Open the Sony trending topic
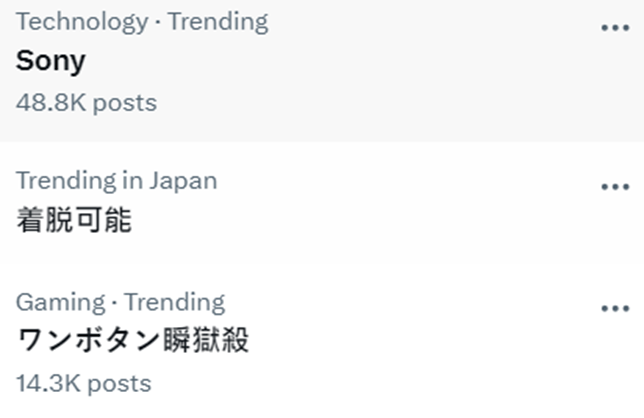The image size is (644, 418). point(51,60)
